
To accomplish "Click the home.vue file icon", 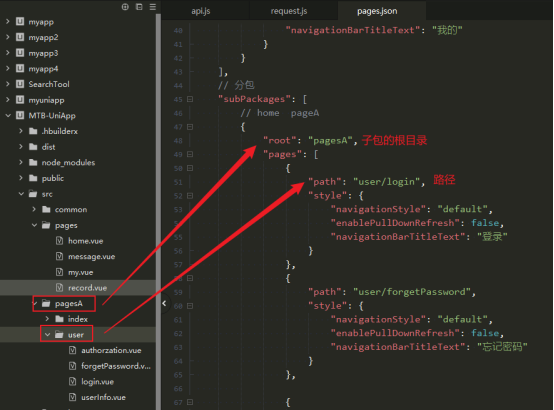I will (x=60, y=241).
